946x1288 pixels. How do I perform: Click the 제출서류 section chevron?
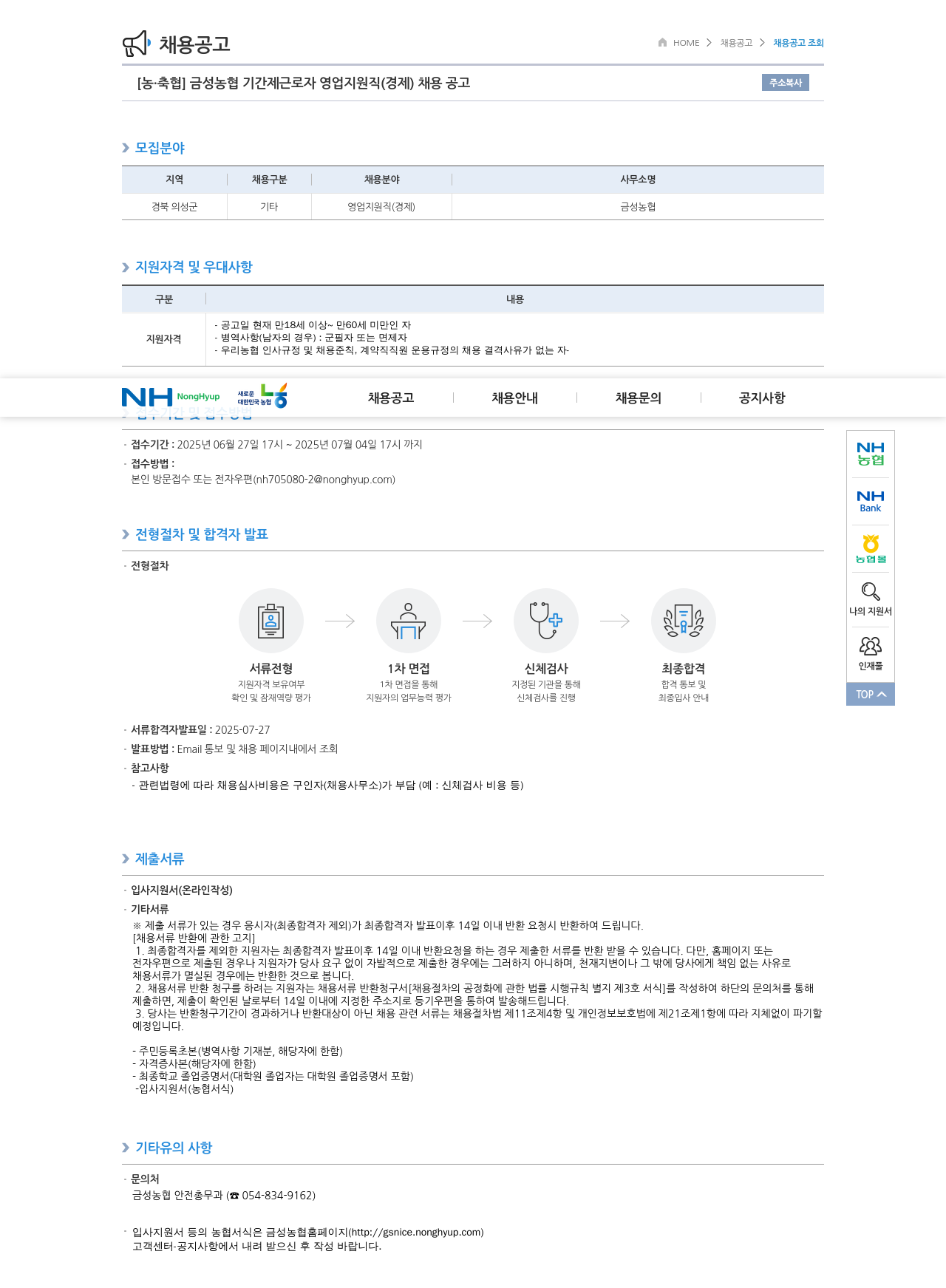point(126,859)
